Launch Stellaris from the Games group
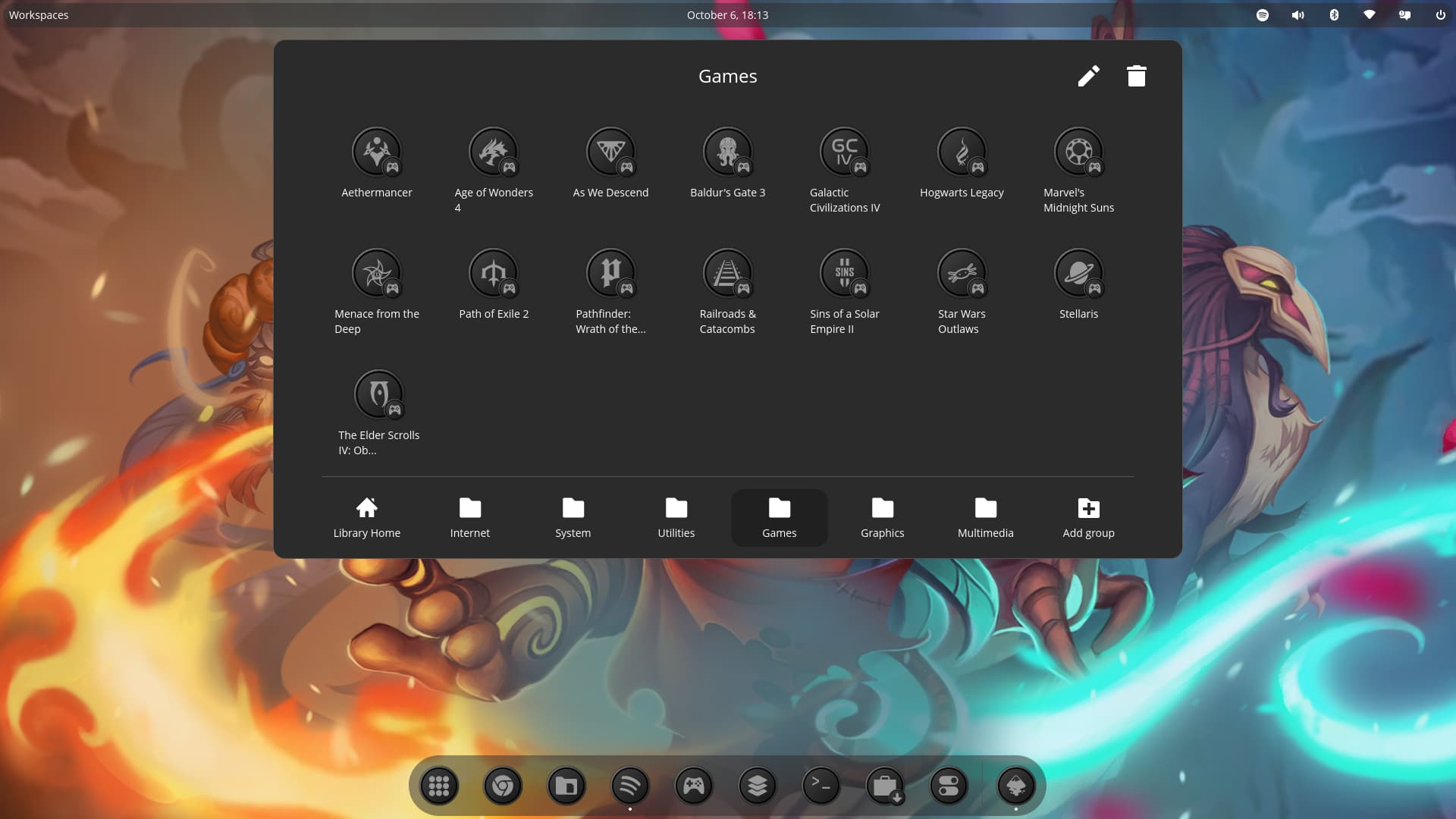This screenshot has width=1456, height=819. click(x=1078, y=274)
